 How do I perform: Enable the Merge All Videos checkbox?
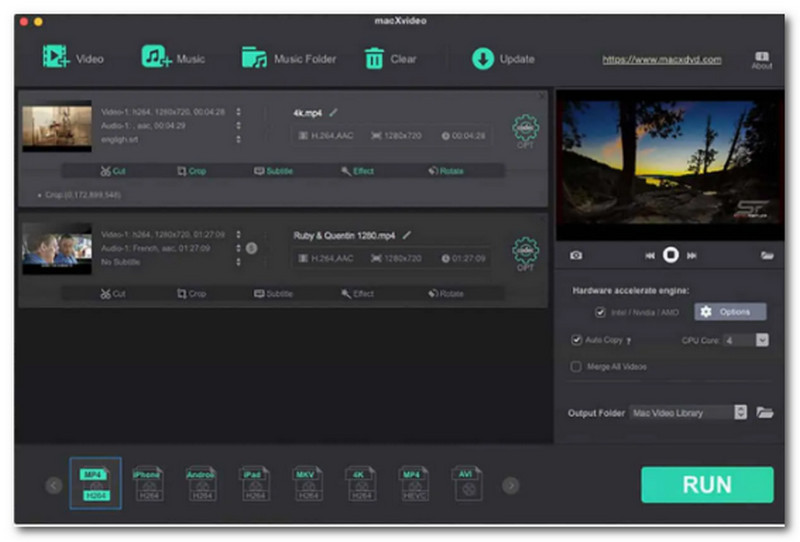(576, 367)
